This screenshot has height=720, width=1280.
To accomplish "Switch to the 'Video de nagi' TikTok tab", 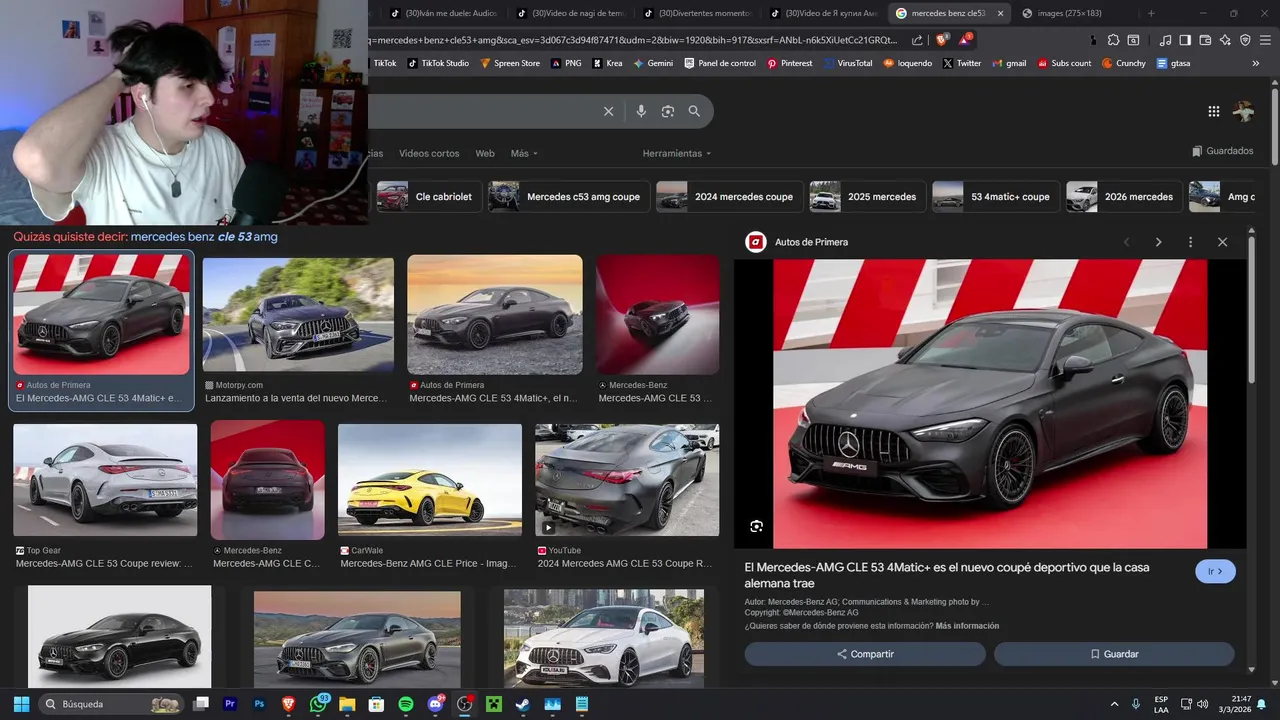I will click(x=569, y=13).
